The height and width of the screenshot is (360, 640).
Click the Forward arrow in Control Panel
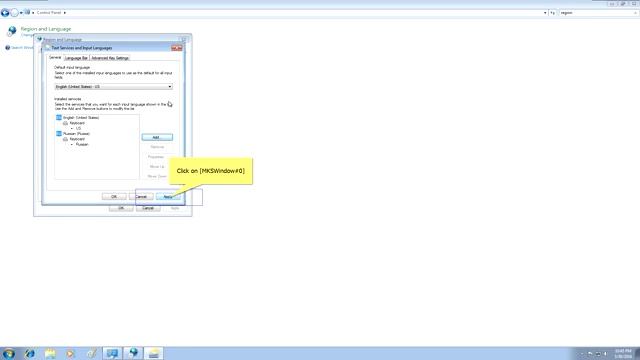click(14, 13)
